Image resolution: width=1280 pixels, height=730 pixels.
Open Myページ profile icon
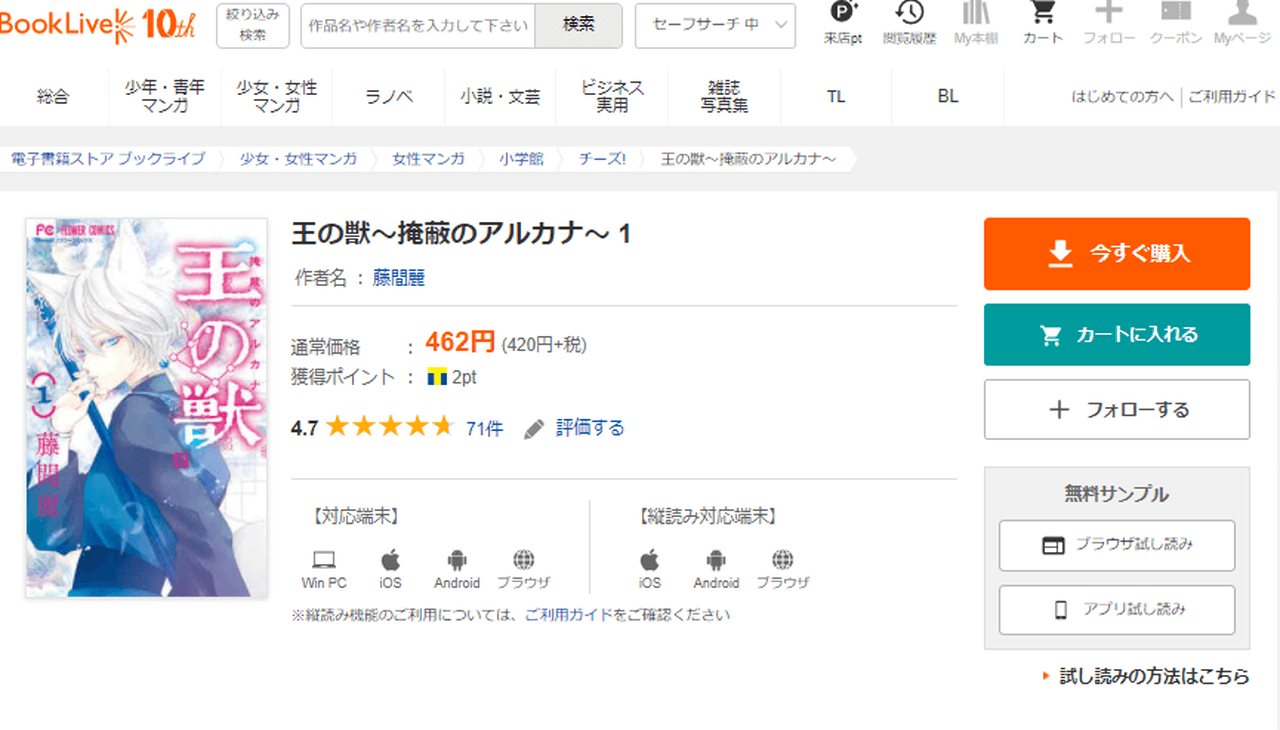[x=1241, y=14]
